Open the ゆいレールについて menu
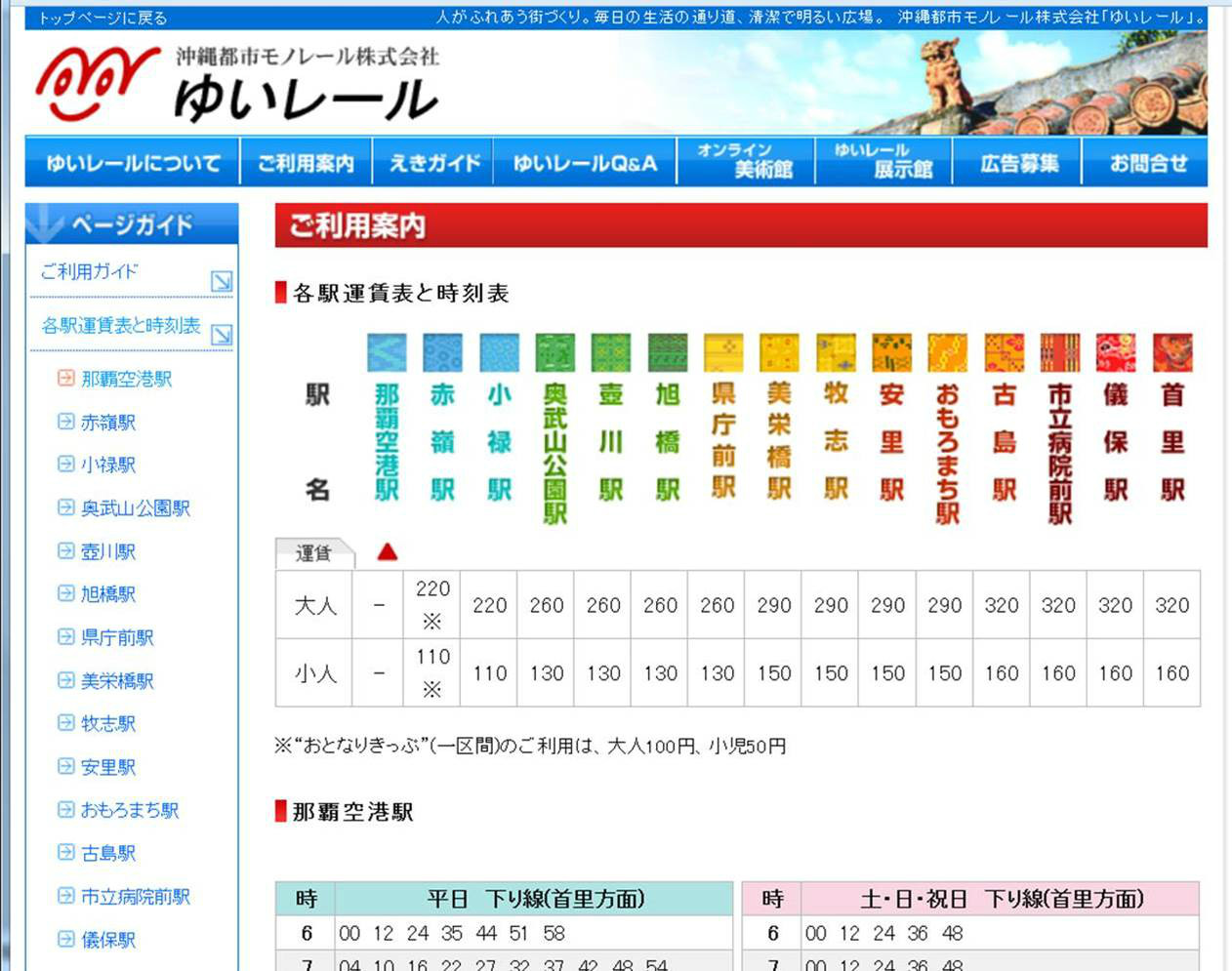Image resolution: width=1232 pixels, height=971 pixels. point(133,163)
